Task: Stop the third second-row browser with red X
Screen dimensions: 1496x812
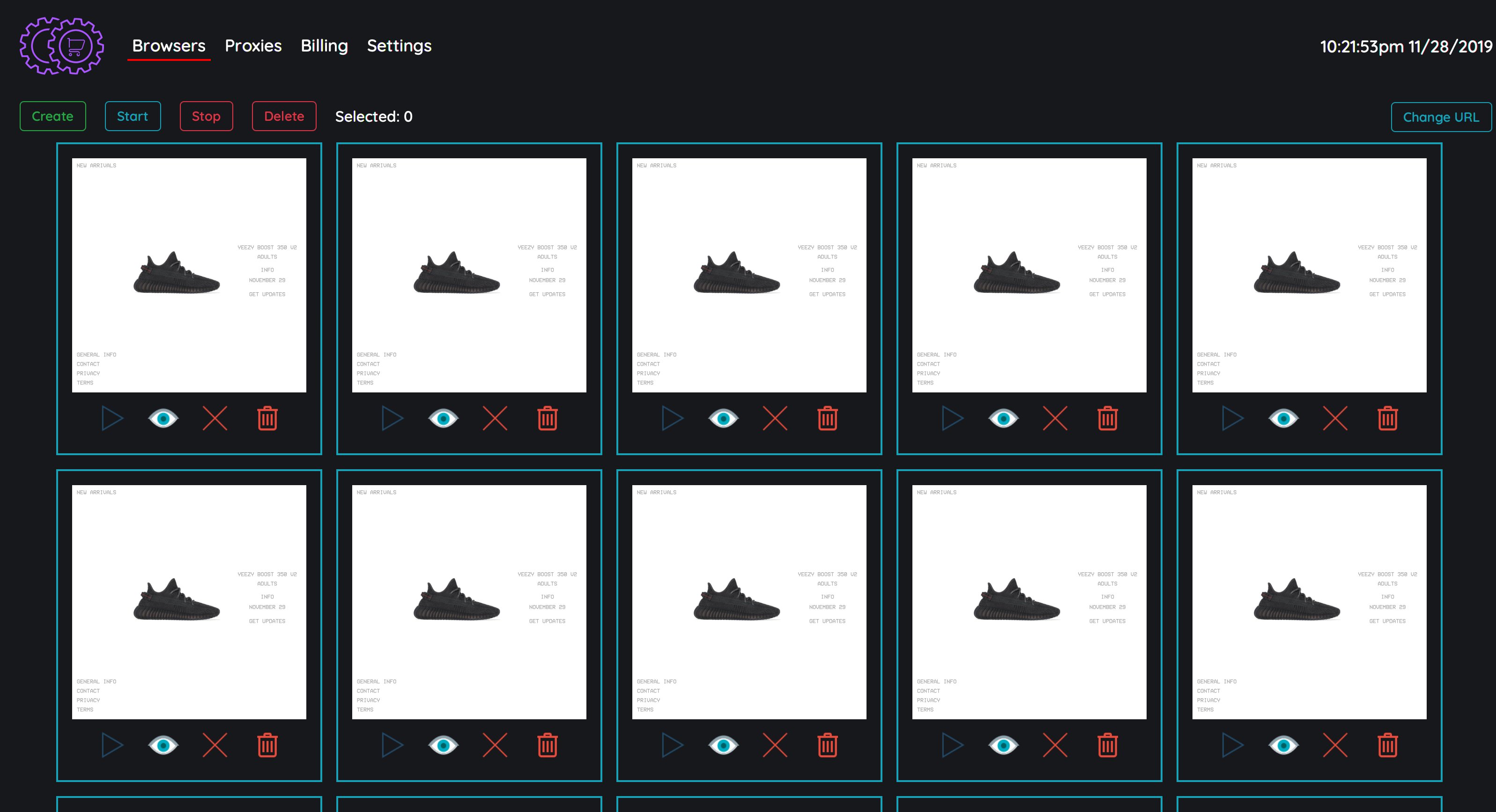Action: pos(775,745)
